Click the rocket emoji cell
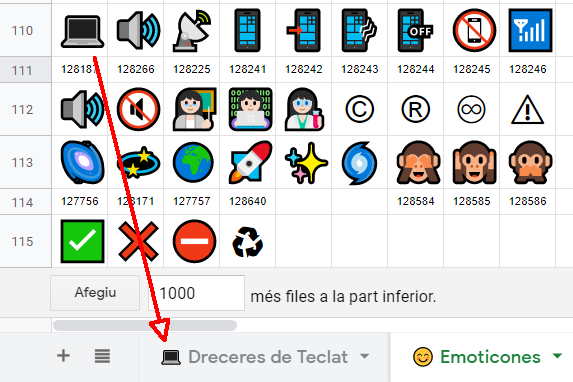573x382 pixels. coord(247,162)
